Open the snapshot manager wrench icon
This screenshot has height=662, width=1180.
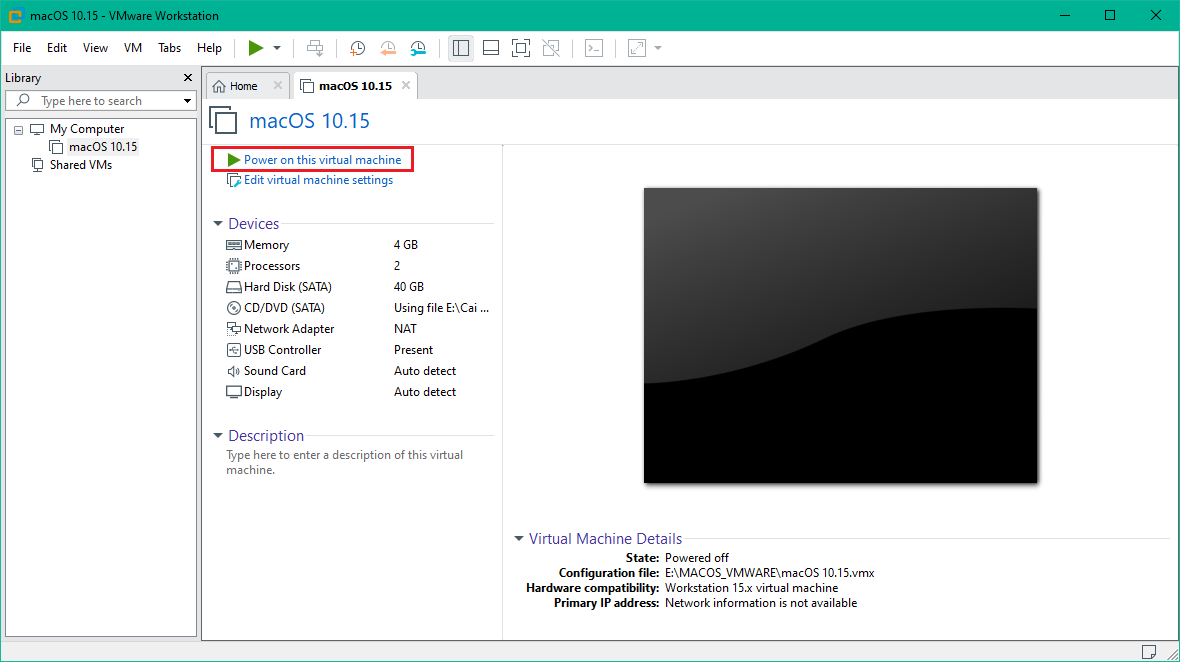click(418, 48)
